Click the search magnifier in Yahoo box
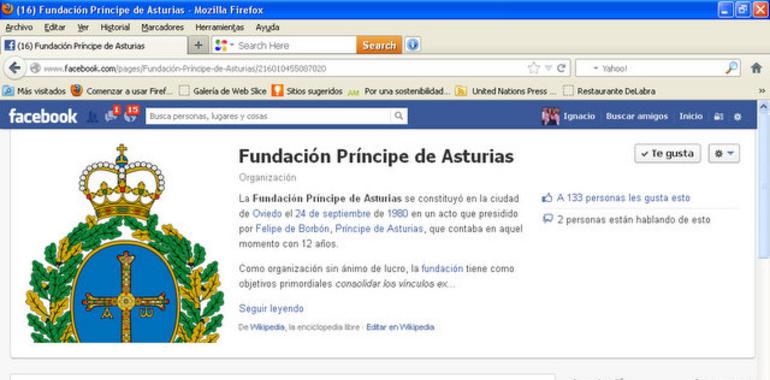The height and width of the screenshot is (380, 770). point(731,68)
